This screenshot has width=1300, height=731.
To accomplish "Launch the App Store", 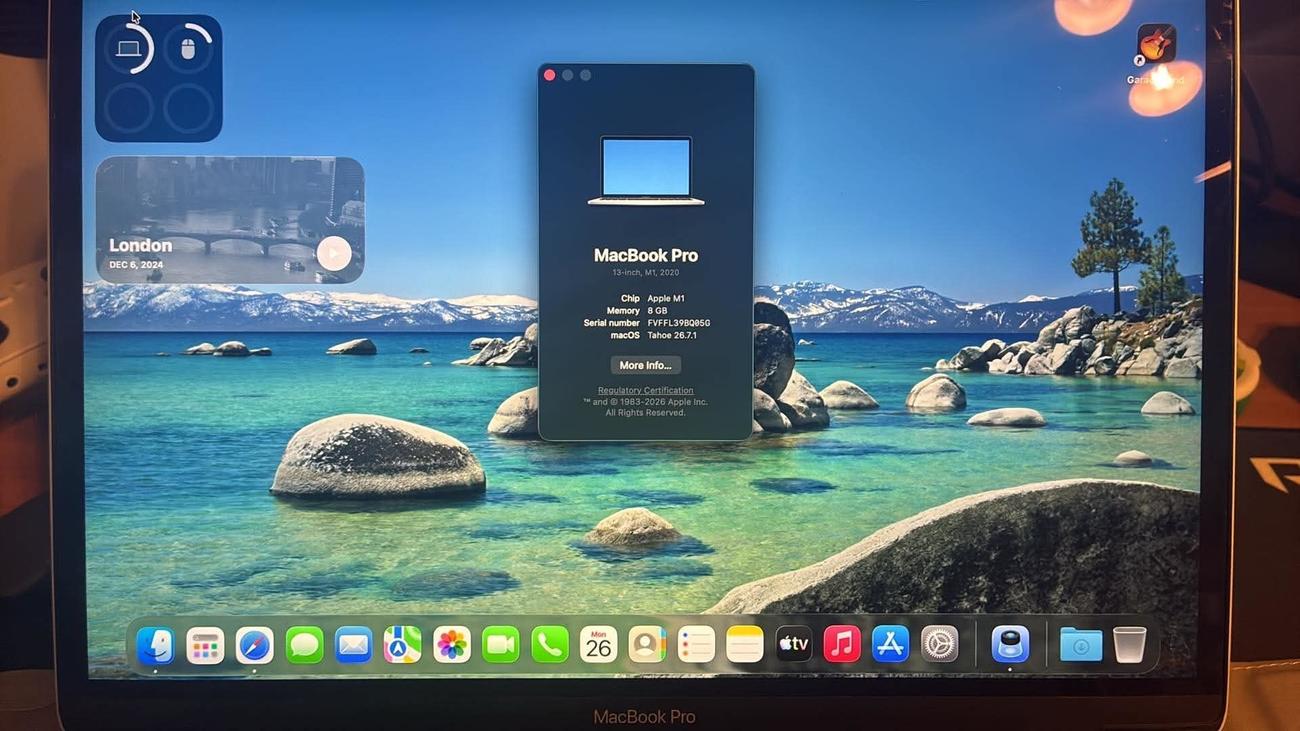I will tap(890, 644).
